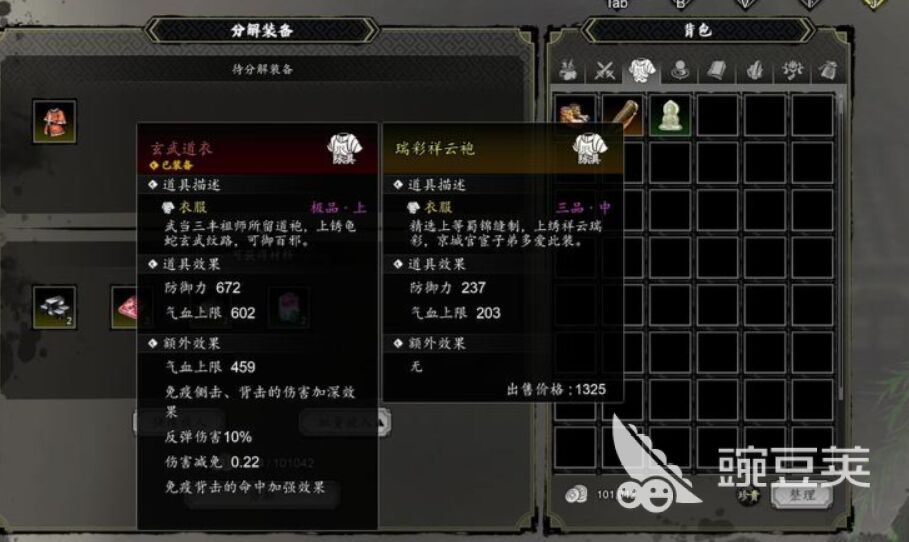Select the crossed swords weapons tab
Viewport: 909px width, 542px height.
tap(604, 71)
